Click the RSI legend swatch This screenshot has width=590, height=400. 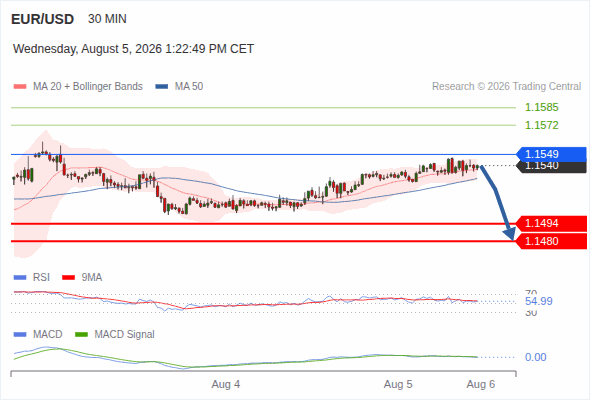click(20, 278)
